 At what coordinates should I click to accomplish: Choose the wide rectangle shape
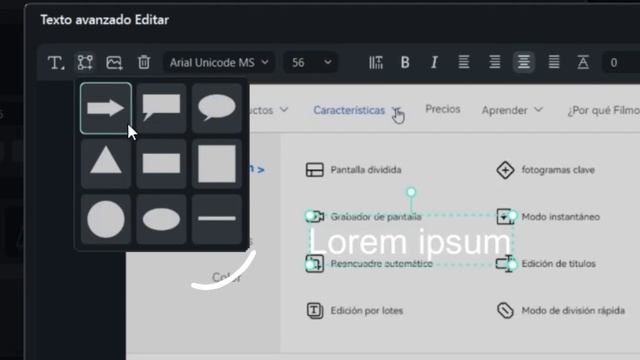pyautogui.click(x=161, y=164)
